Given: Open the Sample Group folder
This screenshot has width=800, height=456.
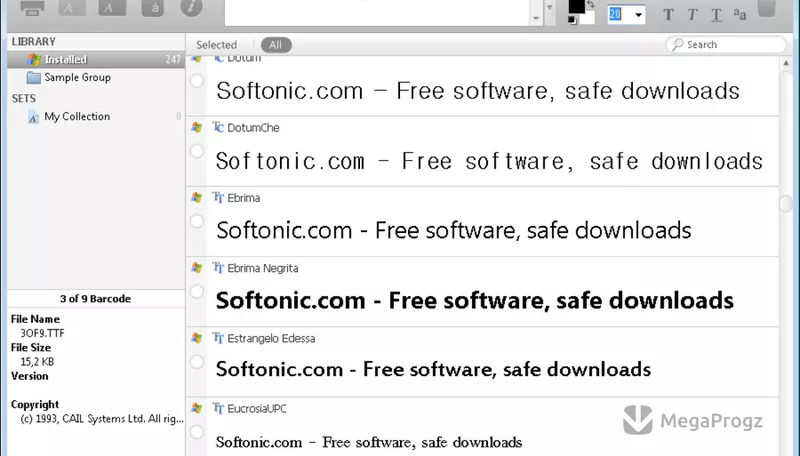Looking at the screenshot, I should click(x=77, y=78).
